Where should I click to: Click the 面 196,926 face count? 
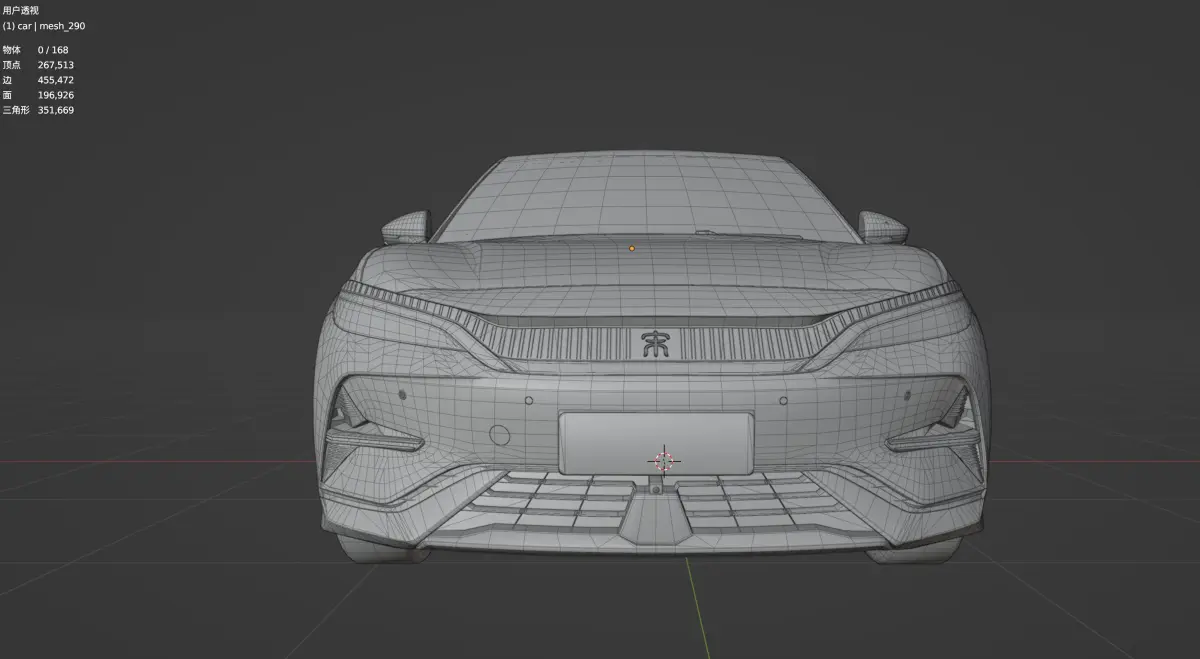tap(38, 95)
